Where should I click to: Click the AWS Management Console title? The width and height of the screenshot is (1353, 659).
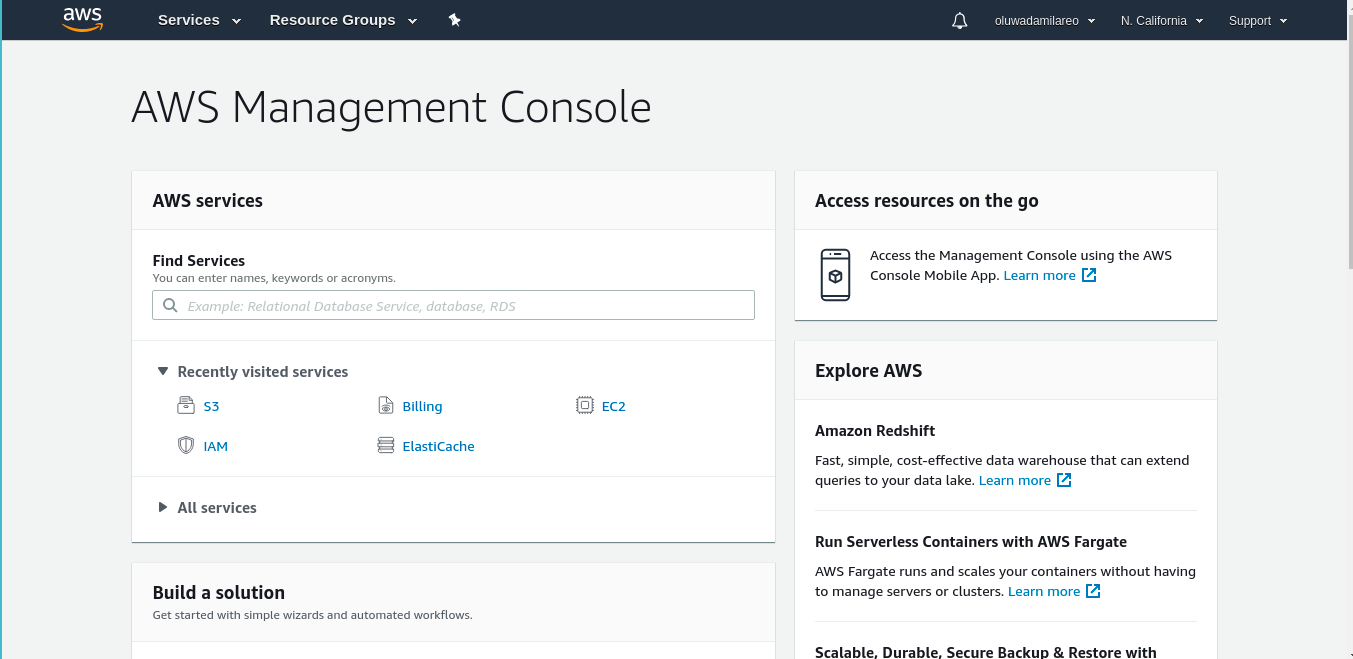pos(391,107)
